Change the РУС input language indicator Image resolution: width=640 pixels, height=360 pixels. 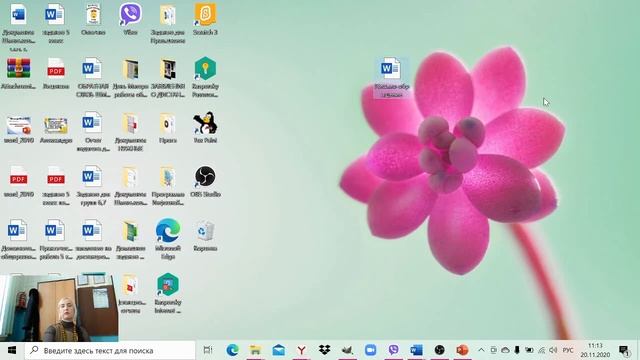pyautogui.click(x=568, y=350)
